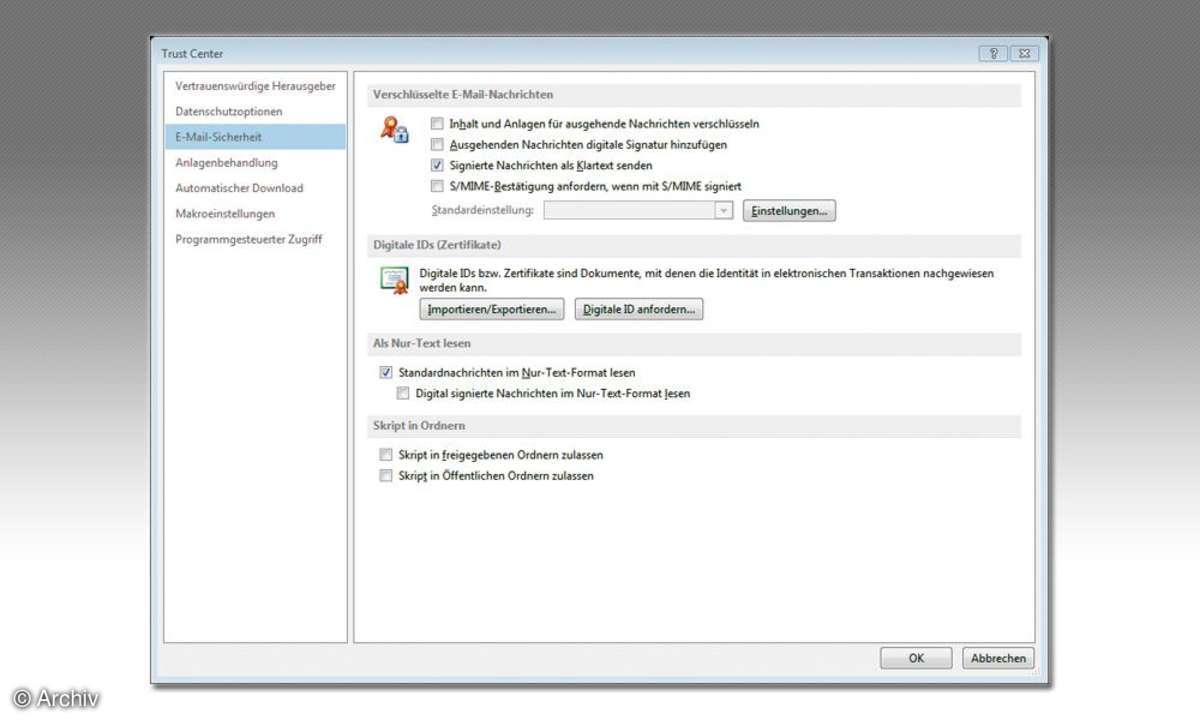Click the Trust Center title text

tap(193, 54)
